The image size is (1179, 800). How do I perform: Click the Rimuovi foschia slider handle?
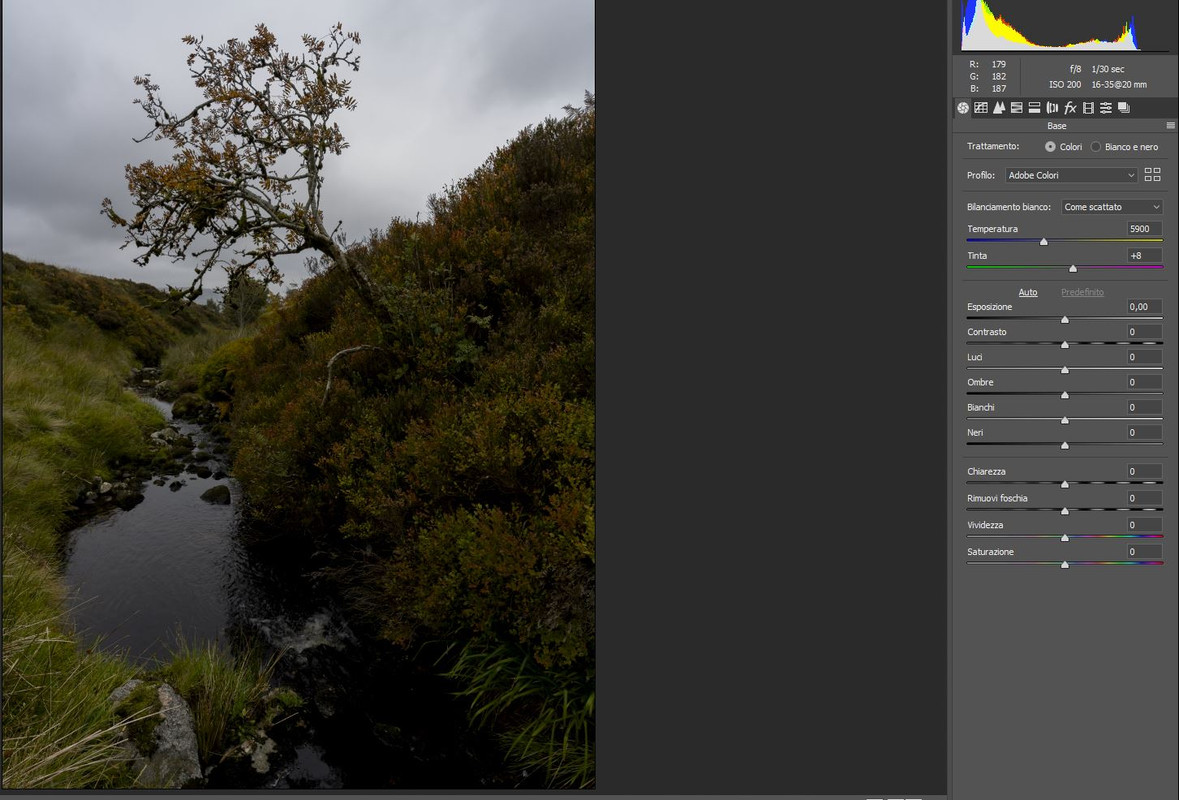coord(1065,511)
